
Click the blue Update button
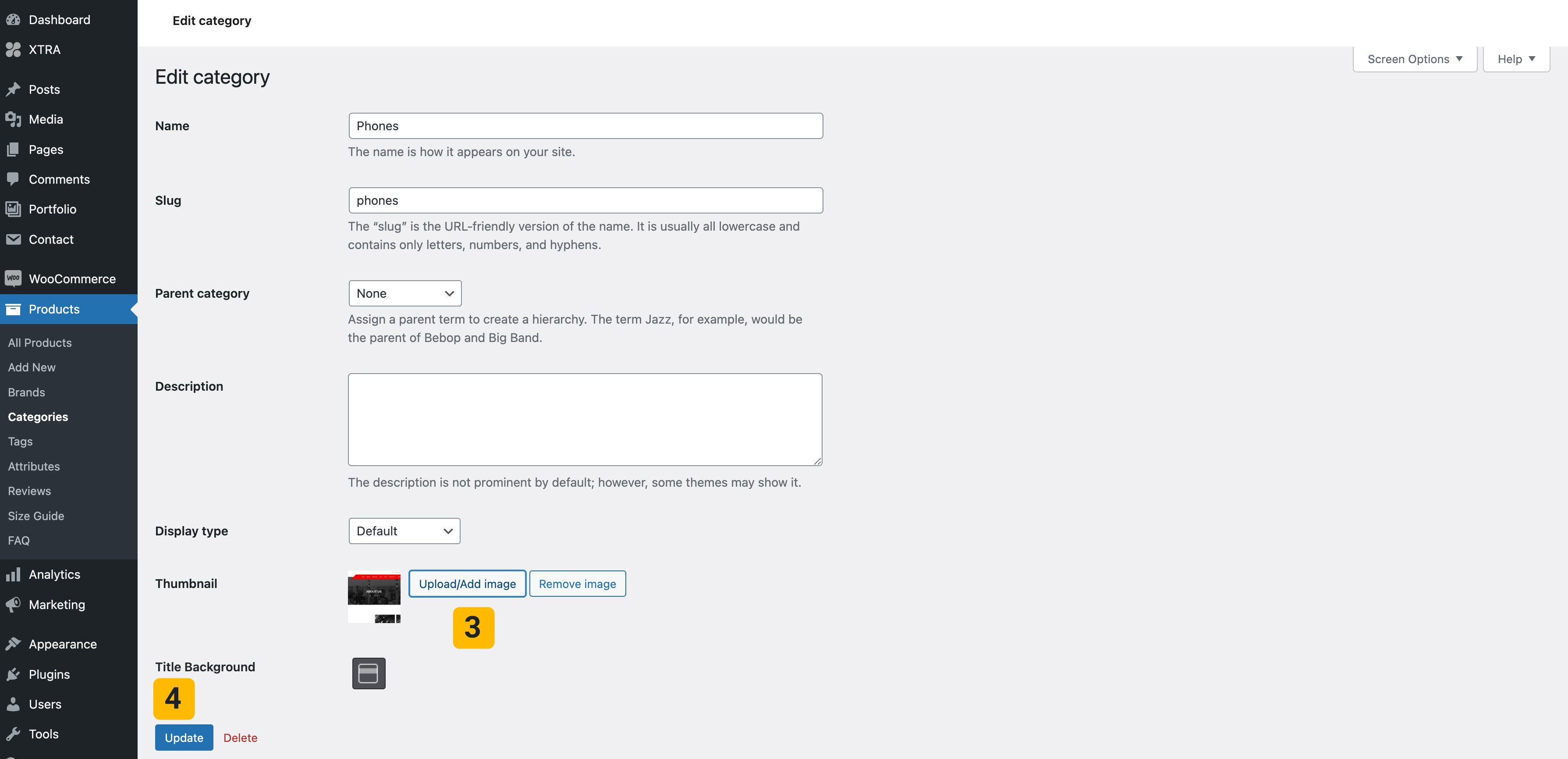click(x=184, y=737)
